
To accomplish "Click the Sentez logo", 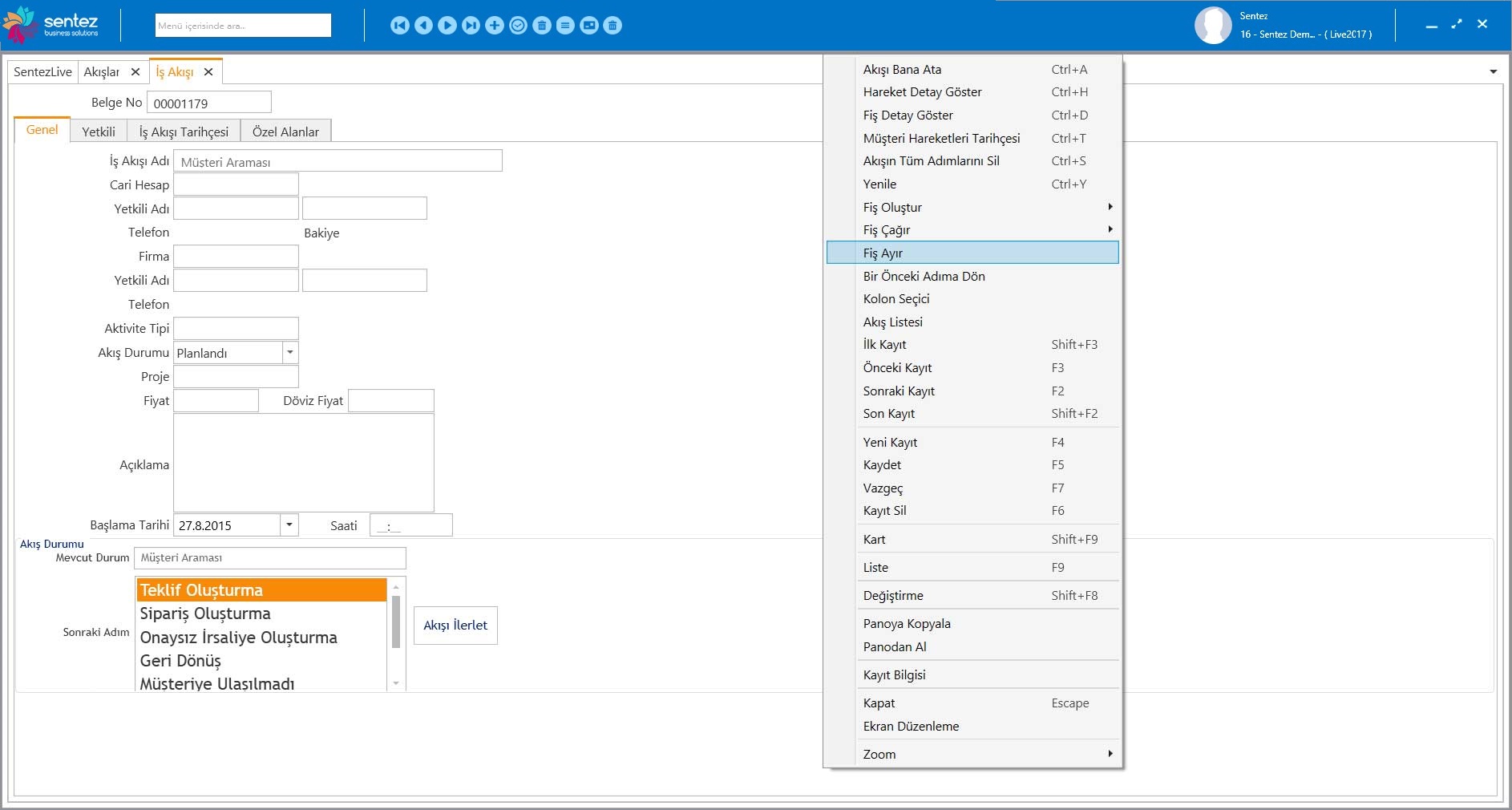I will tap(51, 24).
